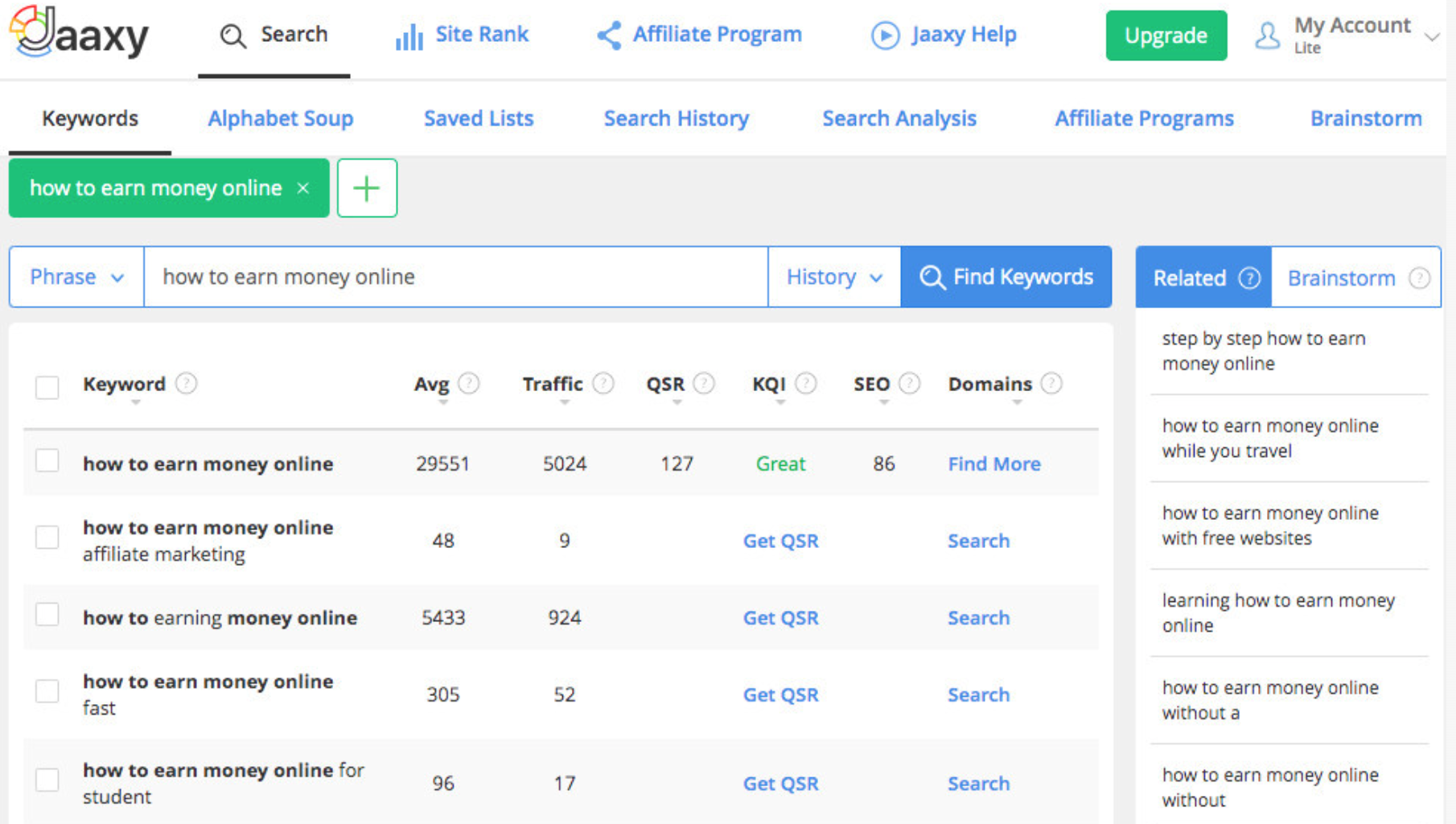The height and width of the screenshot is (824, 1456).
Task: Click the Avg column help icon
Action: [x=468, y=384]
